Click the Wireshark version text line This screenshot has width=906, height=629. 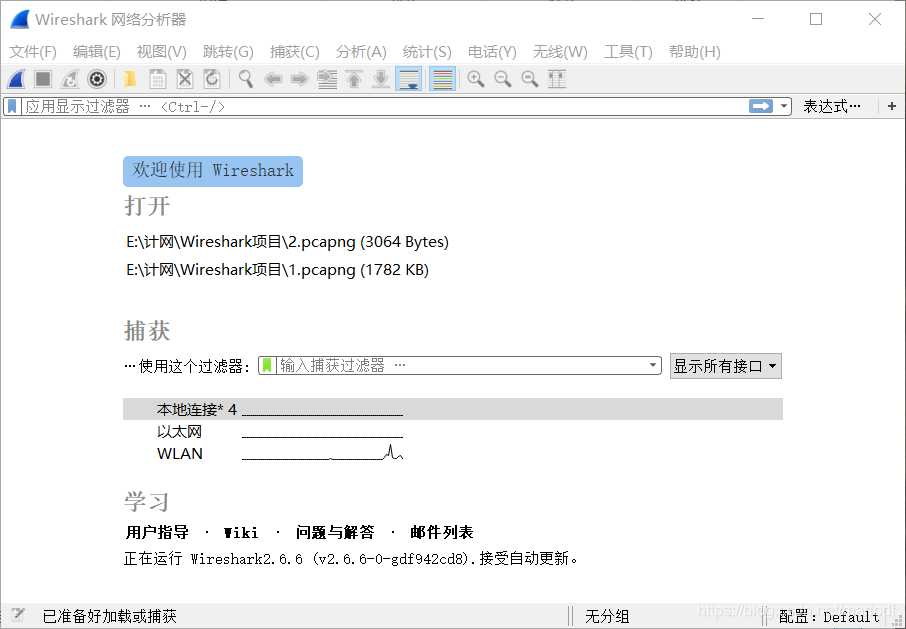point(351,559)
